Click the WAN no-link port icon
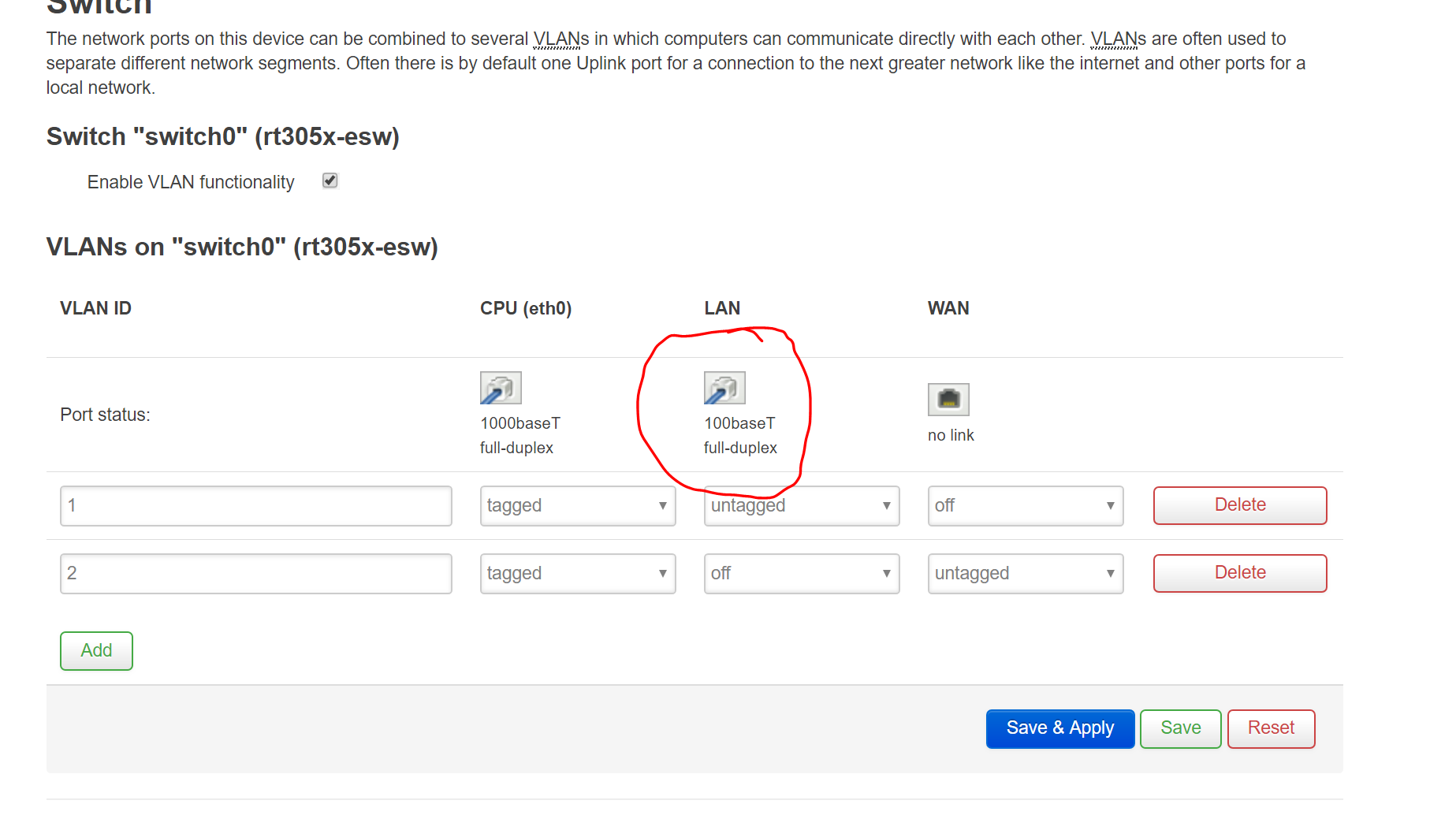Image resolution: width=1456 pixels, height=815 pixels. click(948, 400)
